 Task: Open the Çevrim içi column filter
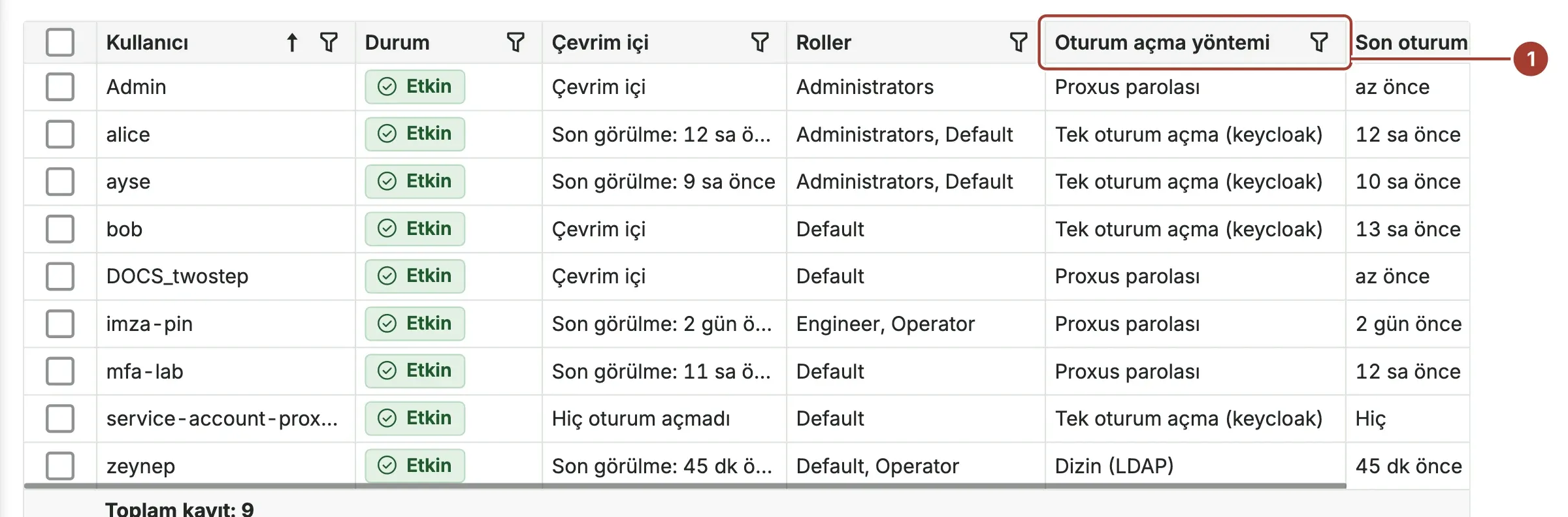point(760,42)
